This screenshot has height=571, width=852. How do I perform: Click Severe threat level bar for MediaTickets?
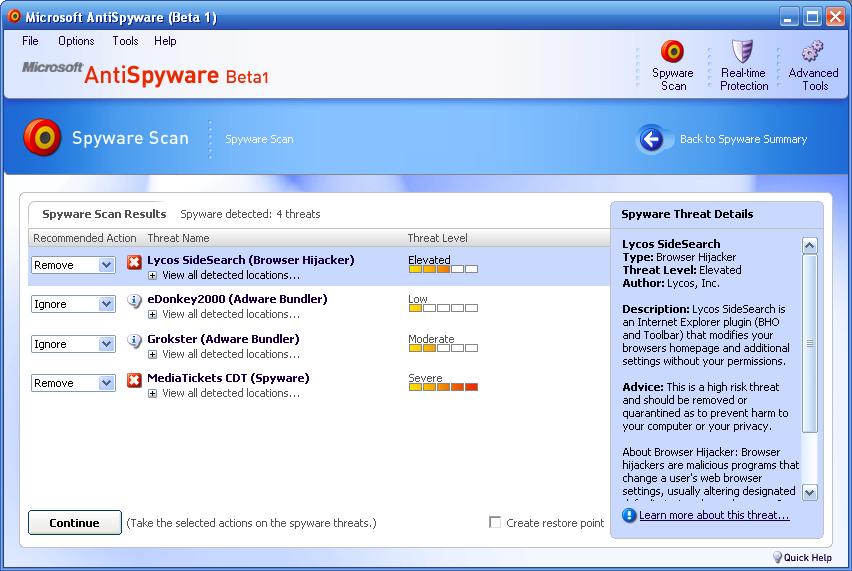pos(443,387)
